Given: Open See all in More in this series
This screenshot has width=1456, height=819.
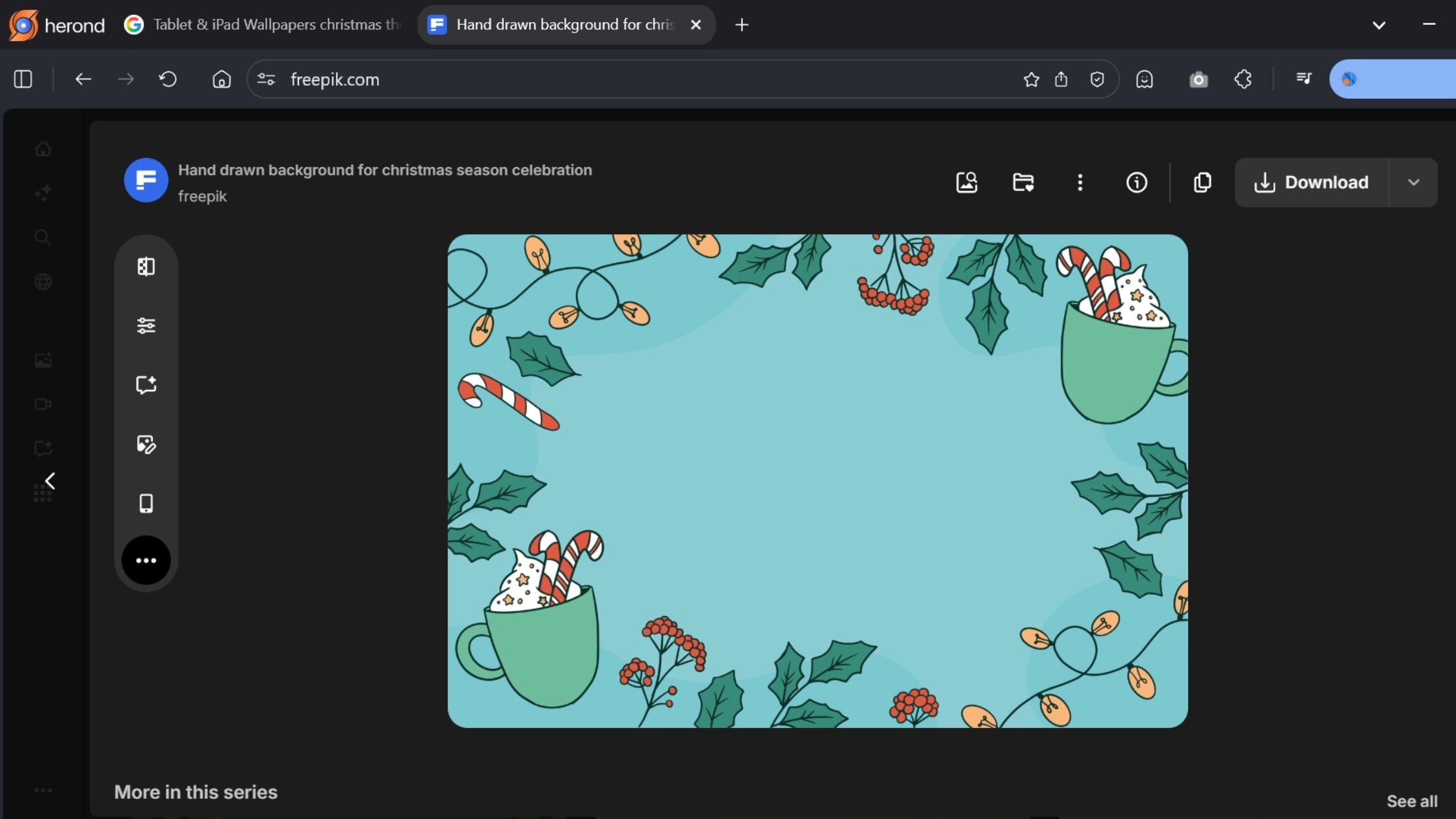Looking at the screenshot, I should 1411,801.
